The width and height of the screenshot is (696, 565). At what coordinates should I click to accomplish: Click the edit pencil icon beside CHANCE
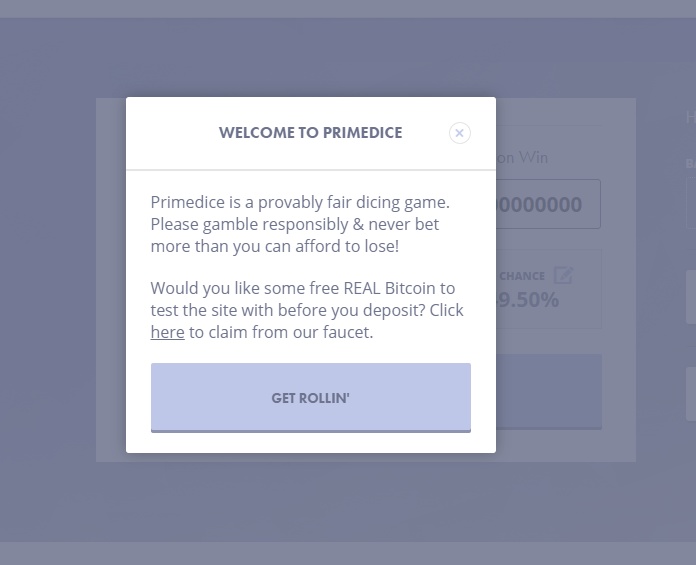point(563,275)
